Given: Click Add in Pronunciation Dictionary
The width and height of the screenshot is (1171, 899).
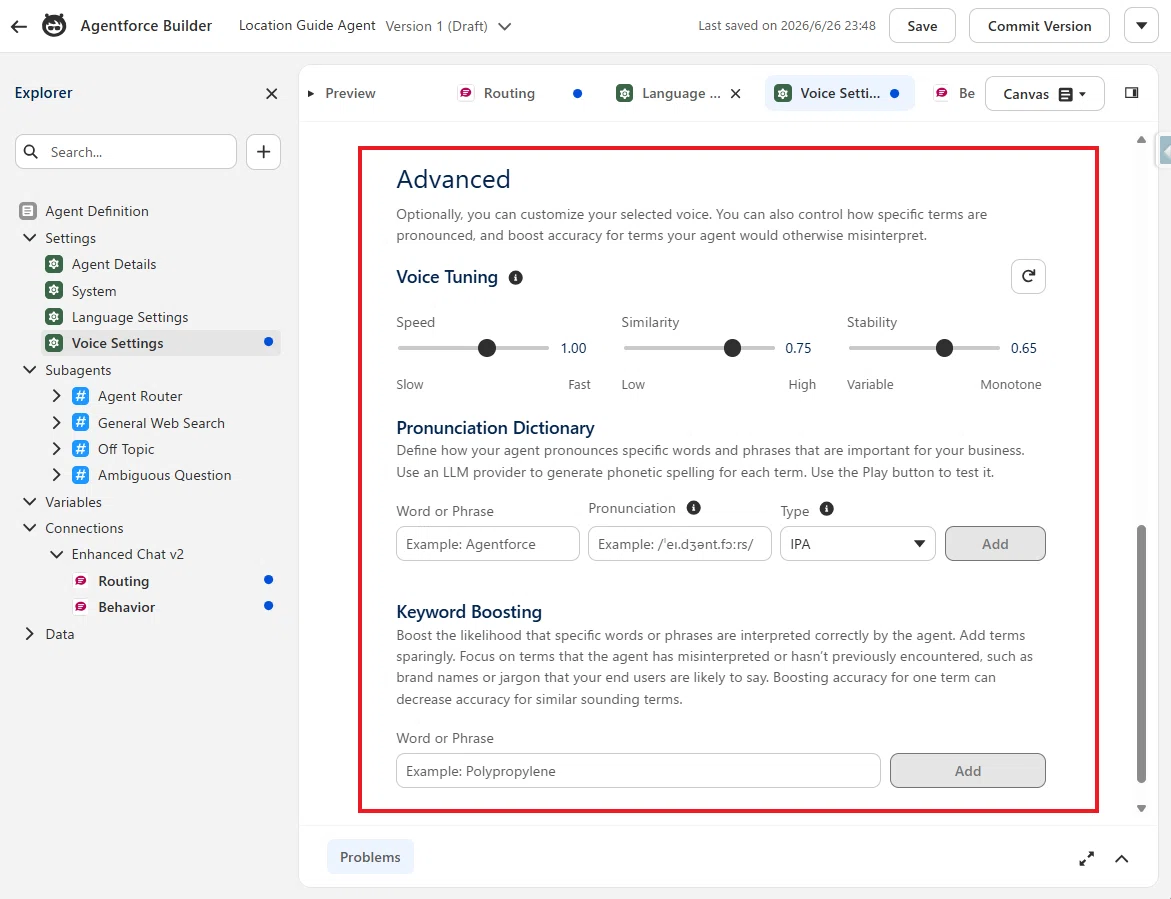Looking at the screenshot, I should point(995,544).
